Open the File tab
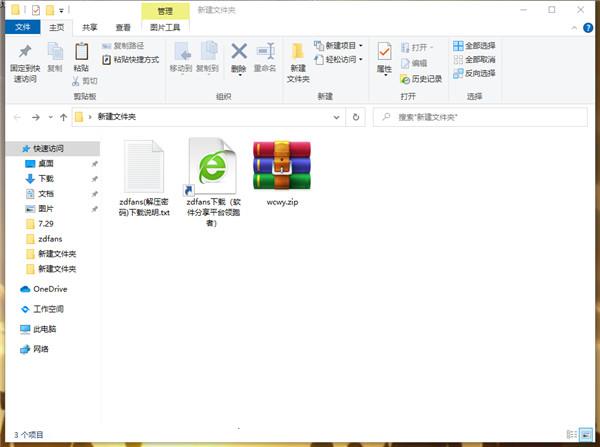Screen dimensions: 600x447 click(x=23, y=27)
